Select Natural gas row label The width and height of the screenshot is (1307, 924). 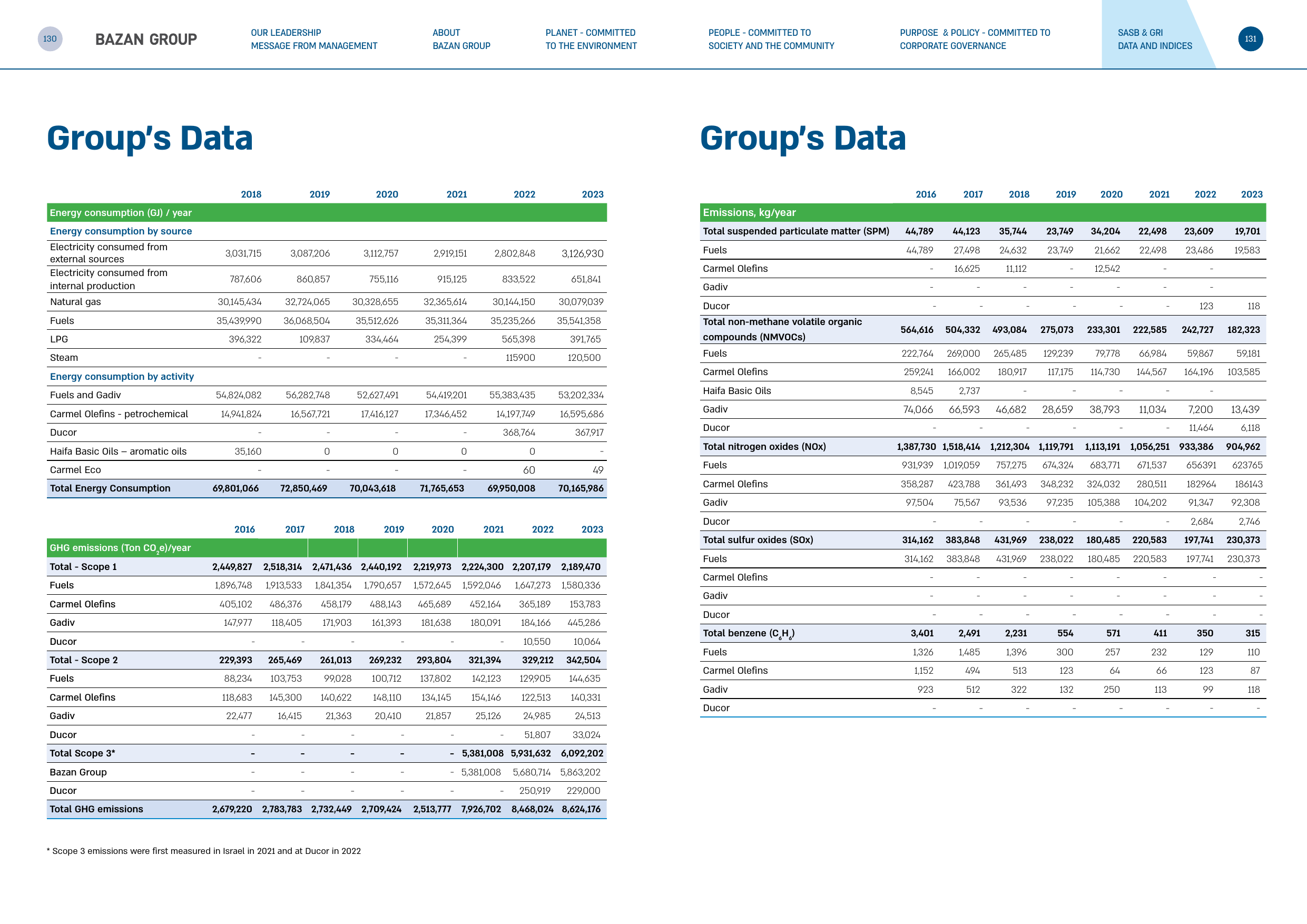[x=75, y=302]
